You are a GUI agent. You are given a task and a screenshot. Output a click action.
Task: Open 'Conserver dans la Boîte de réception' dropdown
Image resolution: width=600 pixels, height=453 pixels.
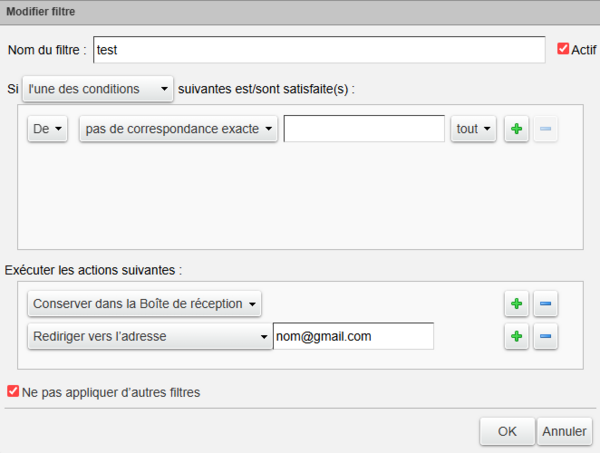pos(144,304)
